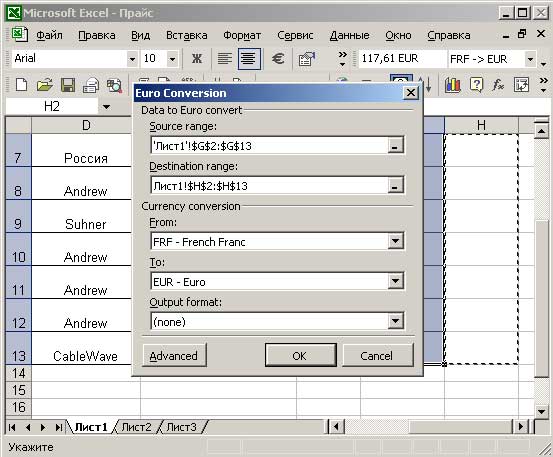Select the Лист1 sheet tab
This screenshot has width=553, height=457.
(91, 427)
